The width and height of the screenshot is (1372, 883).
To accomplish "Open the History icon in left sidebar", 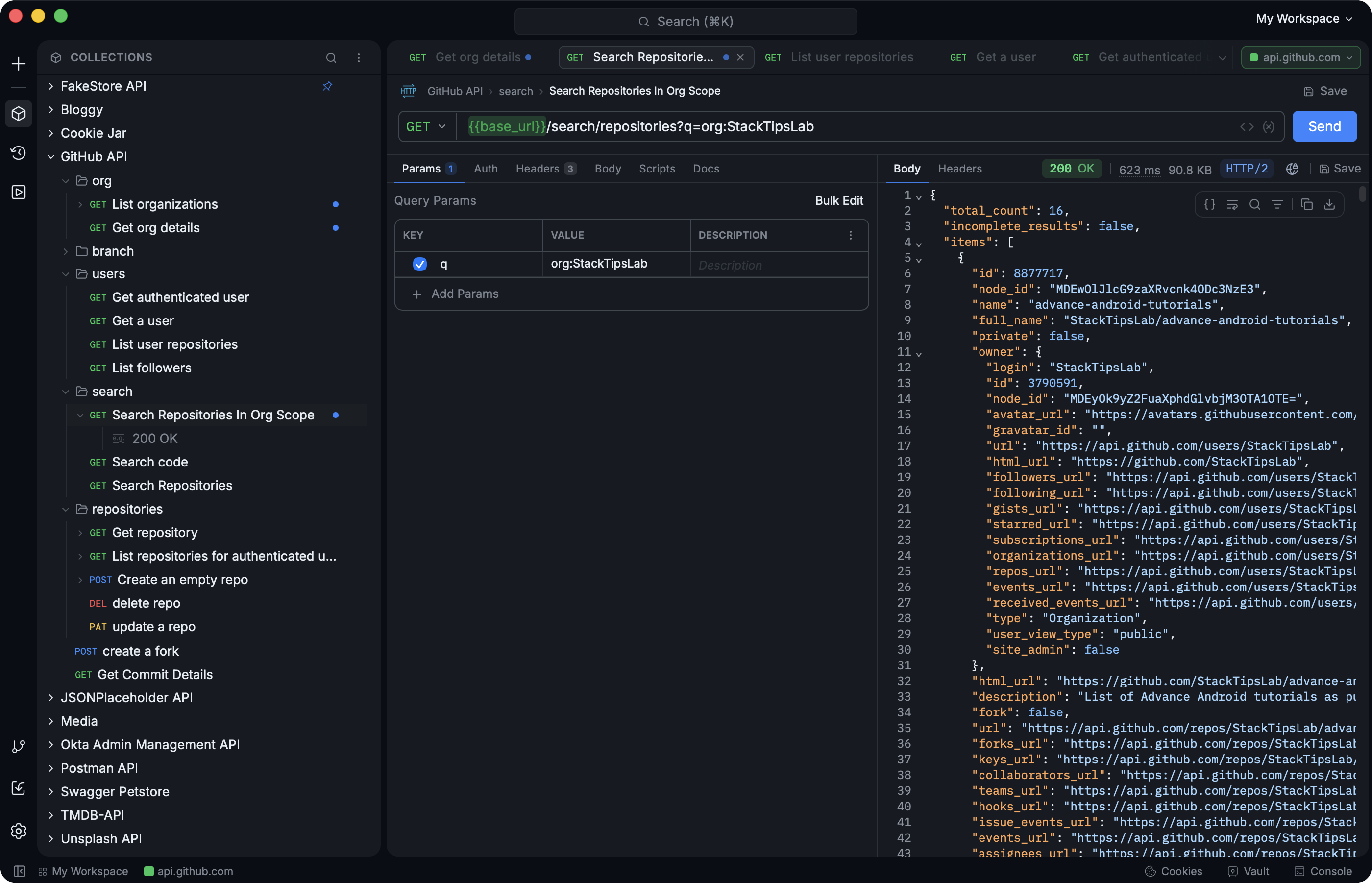I will click(x=18, y=152).
